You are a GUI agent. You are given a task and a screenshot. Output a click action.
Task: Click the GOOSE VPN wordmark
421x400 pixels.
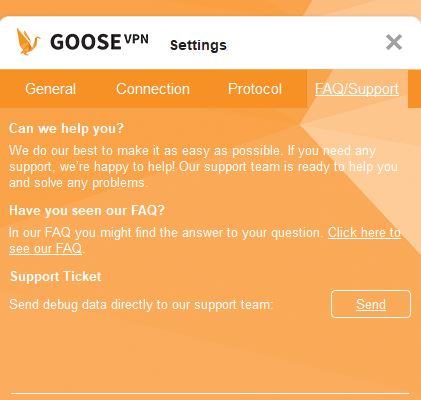[x=99, y=42]
